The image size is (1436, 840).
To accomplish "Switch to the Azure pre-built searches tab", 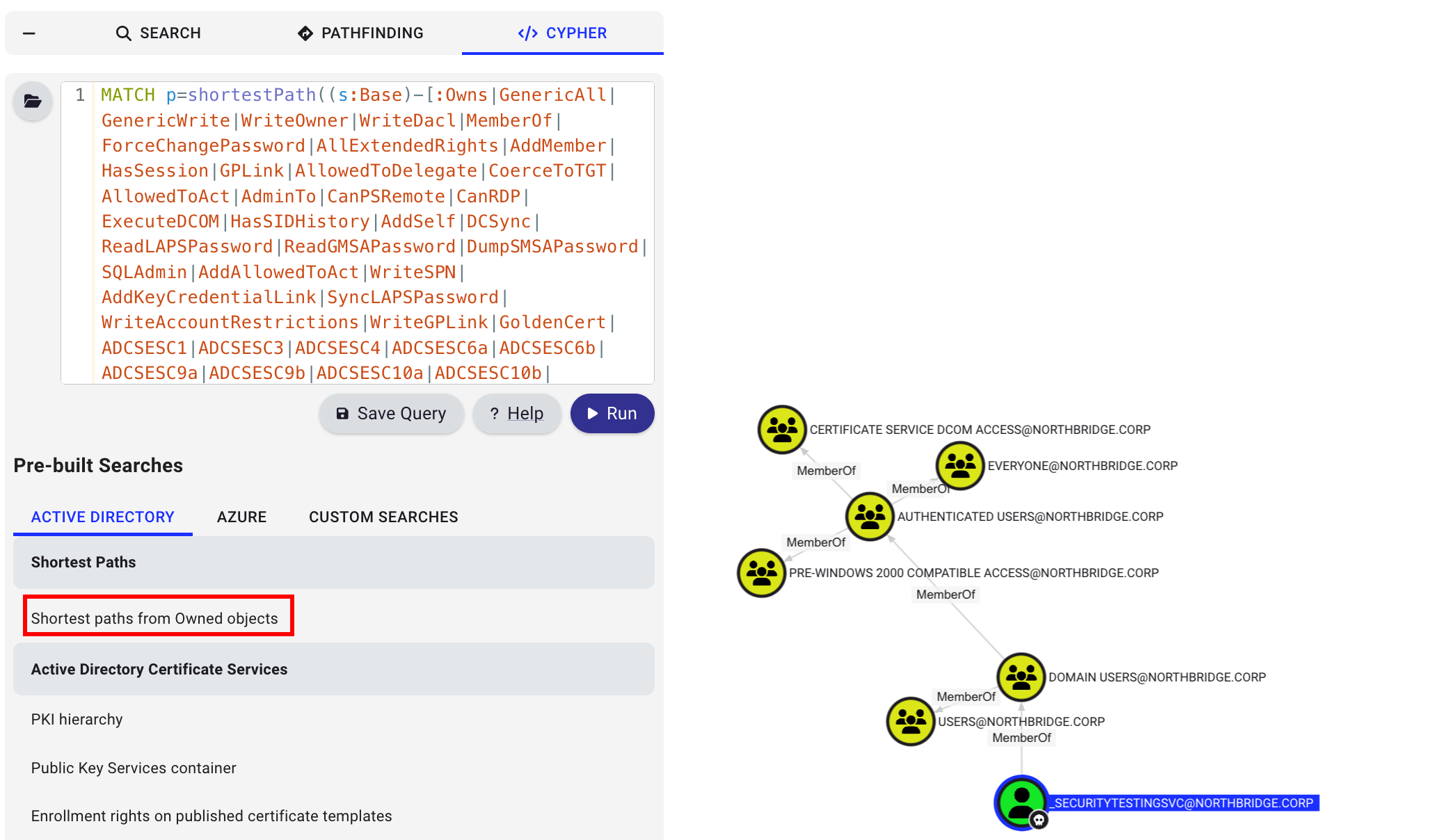I will 241,517.
